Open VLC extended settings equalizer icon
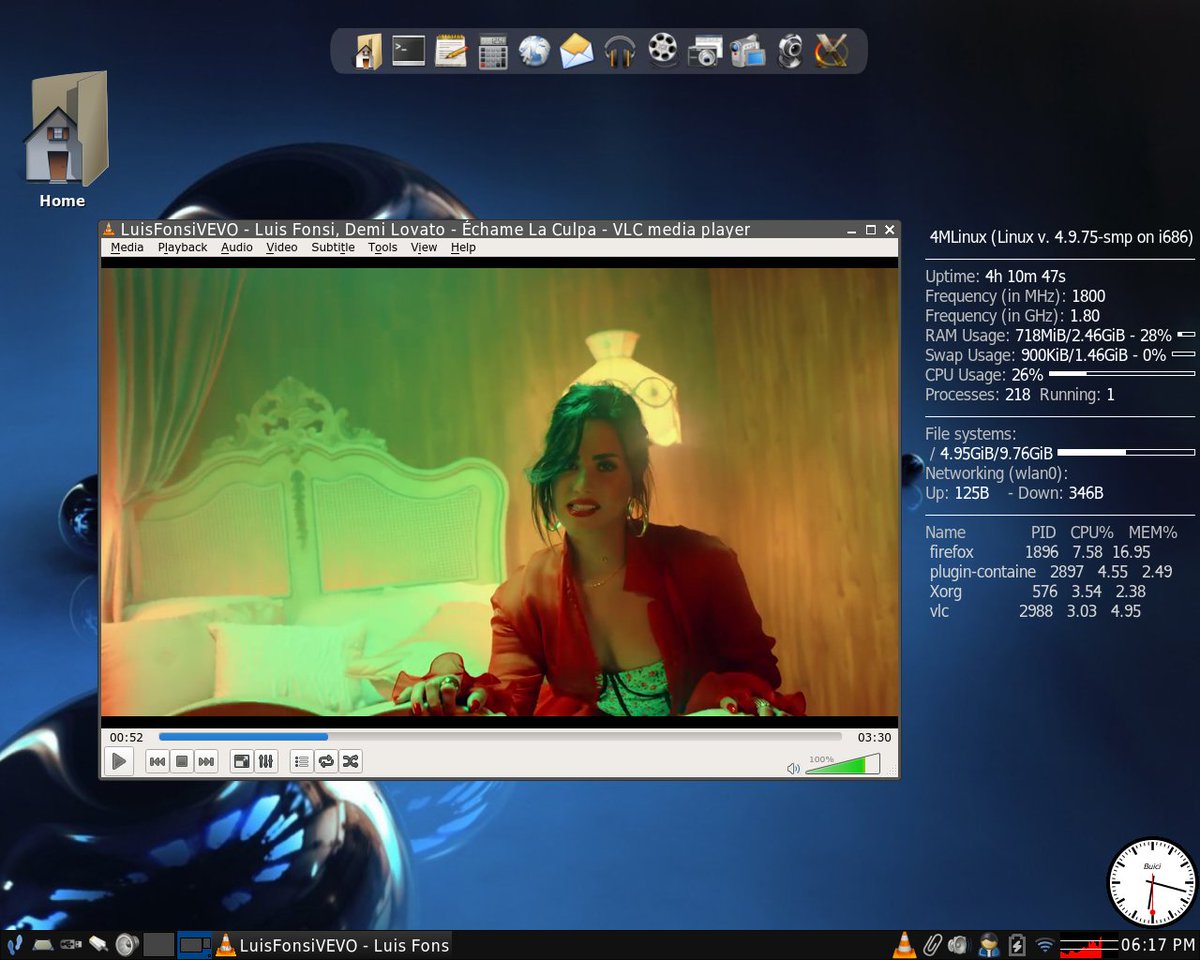1200x960 pixels. click(x=266, y=762)
